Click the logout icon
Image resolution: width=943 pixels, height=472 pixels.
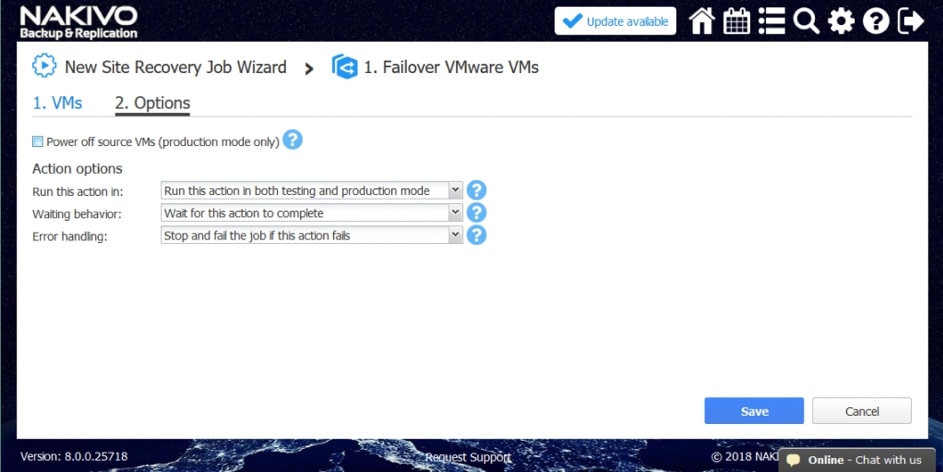(x=911, y=21)
